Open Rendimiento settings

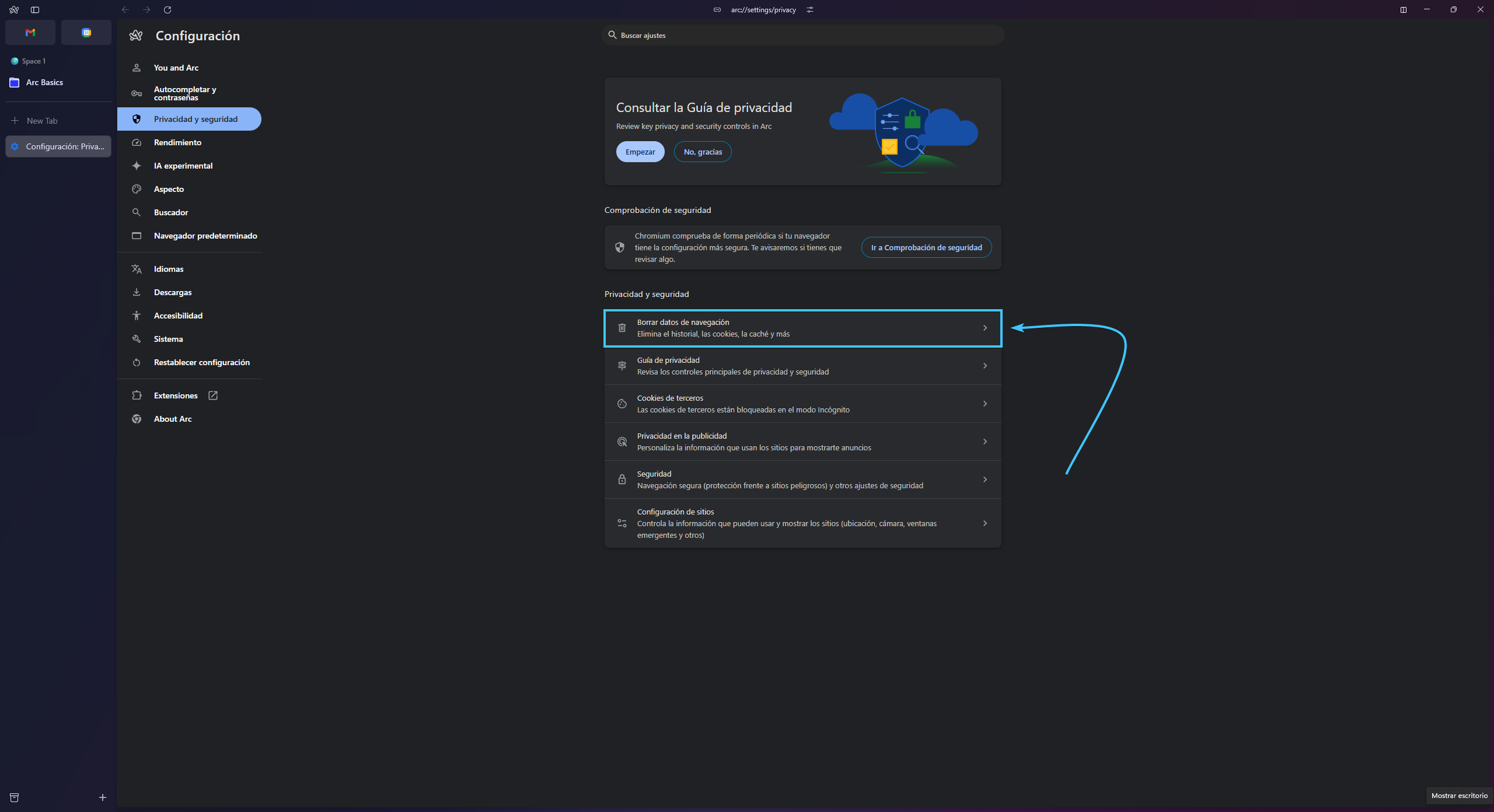click(x=189, y=142)
